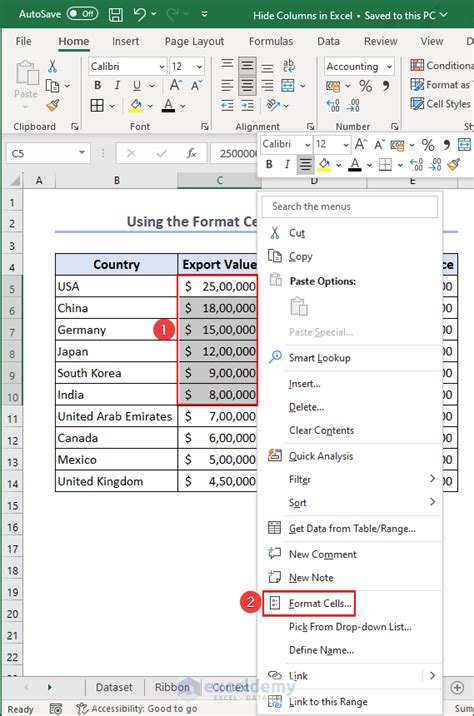Click the ribbon Font Color red A
Viewport: 474px width, 716px height.
pyautogui.click(x=169, y=105)
